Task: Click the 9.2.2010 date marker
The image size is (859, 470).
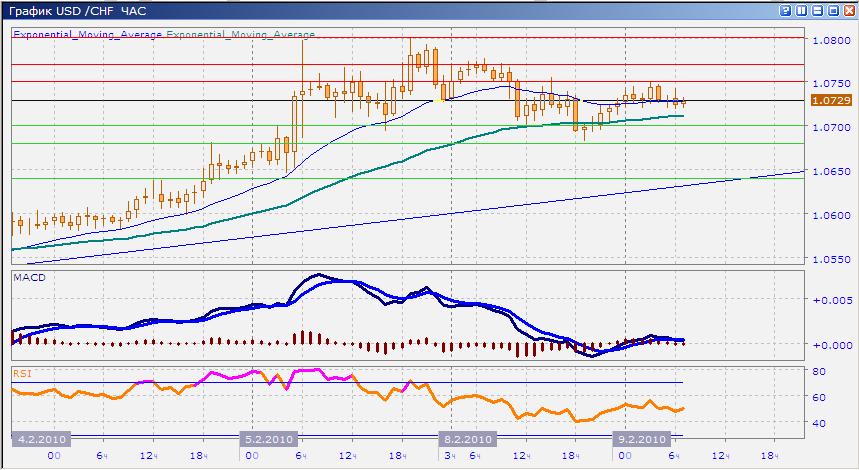Action: click(642, 439)
